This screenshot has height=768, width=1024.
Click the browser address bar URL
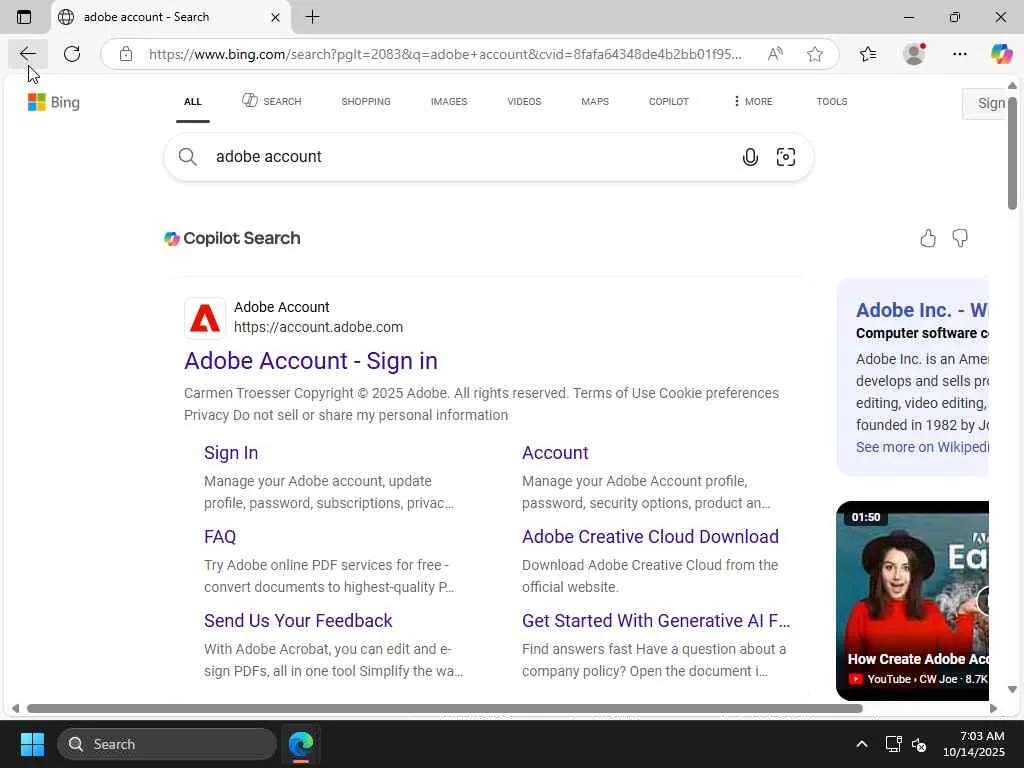445,54
